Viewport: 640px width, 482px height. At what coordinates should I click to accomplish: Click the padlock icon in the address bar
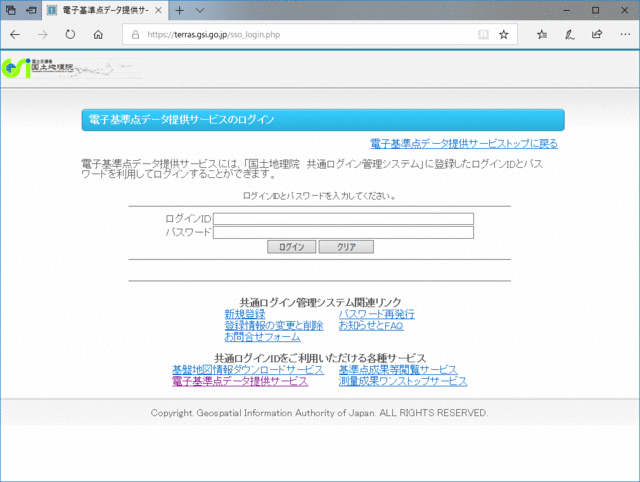tap(136, 35)
